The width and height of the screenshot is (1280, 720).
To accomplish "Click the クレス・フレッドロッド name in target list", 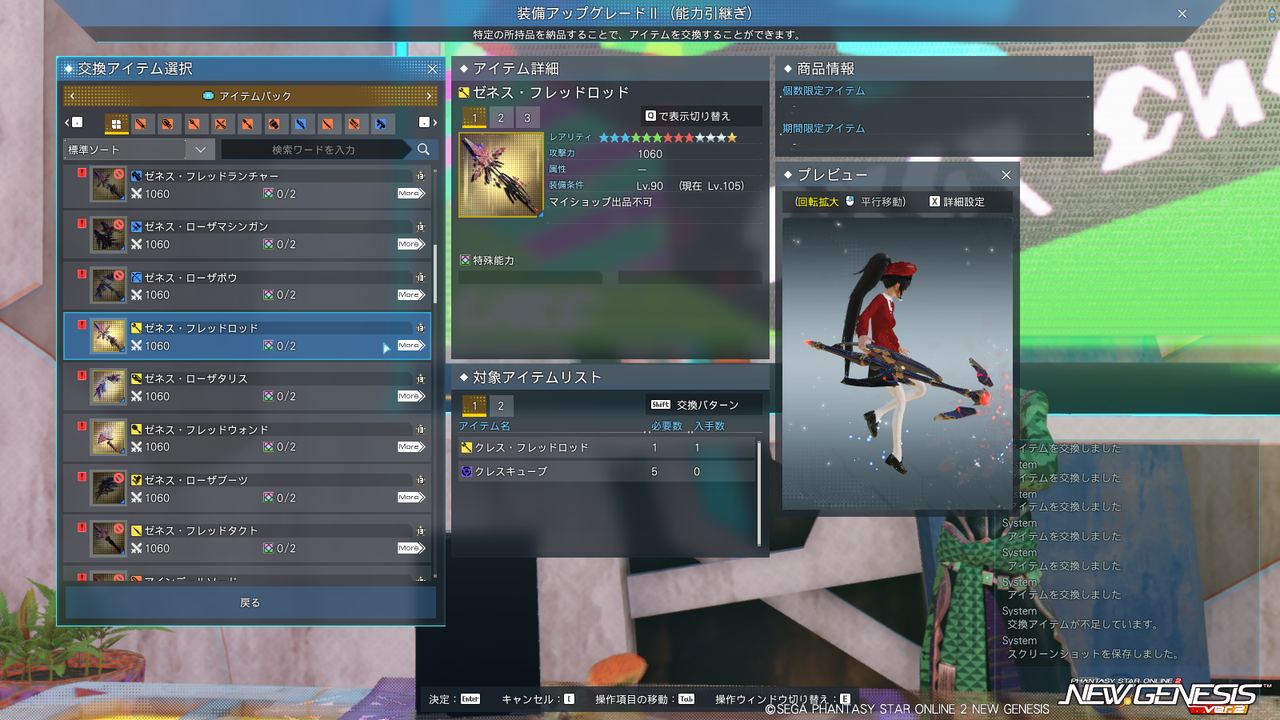I will (x=532, y=447).
